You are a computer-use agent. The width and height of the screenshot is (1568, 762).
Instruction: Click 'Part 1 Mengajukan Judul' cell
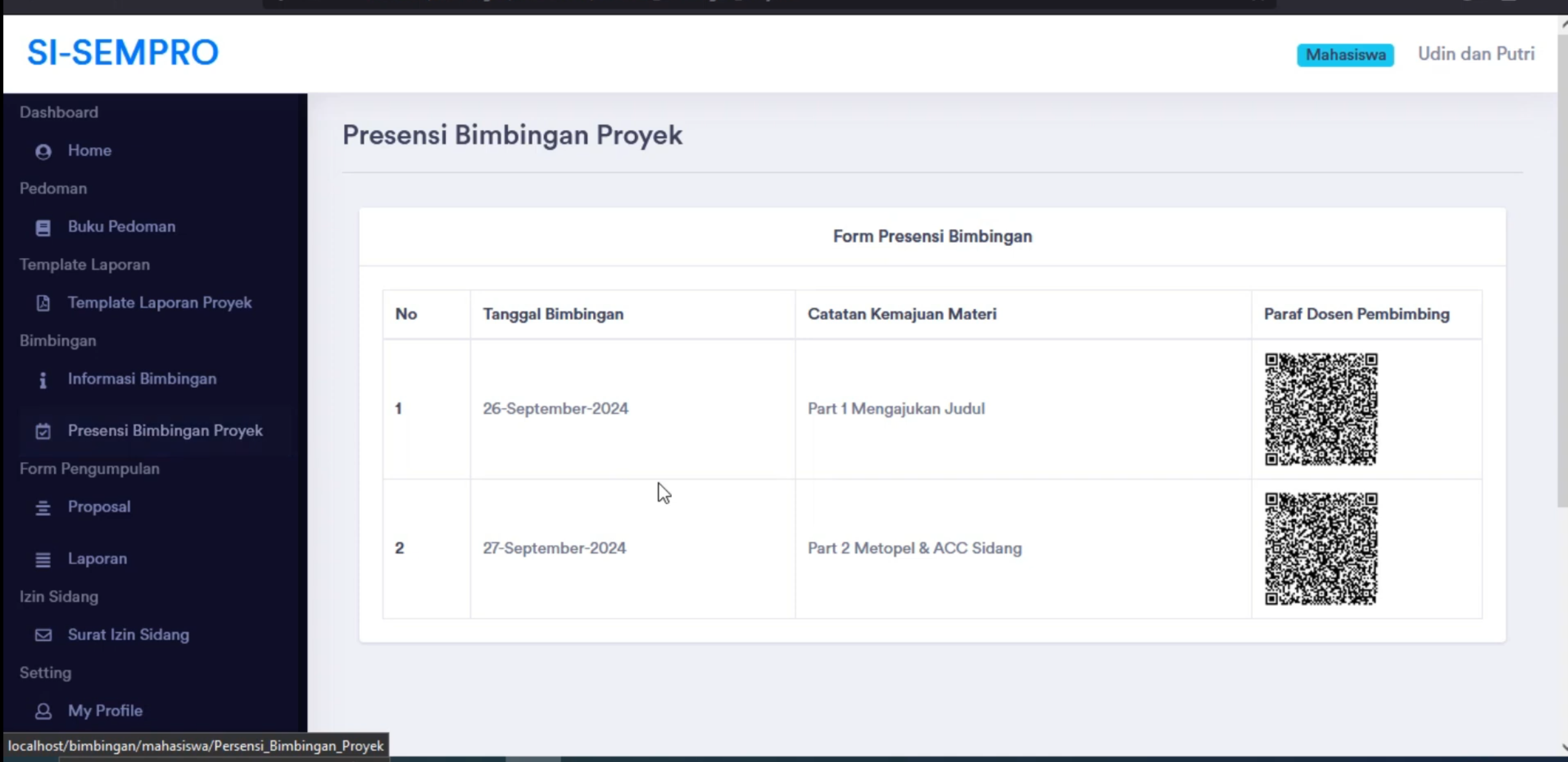pos(1023,409)
